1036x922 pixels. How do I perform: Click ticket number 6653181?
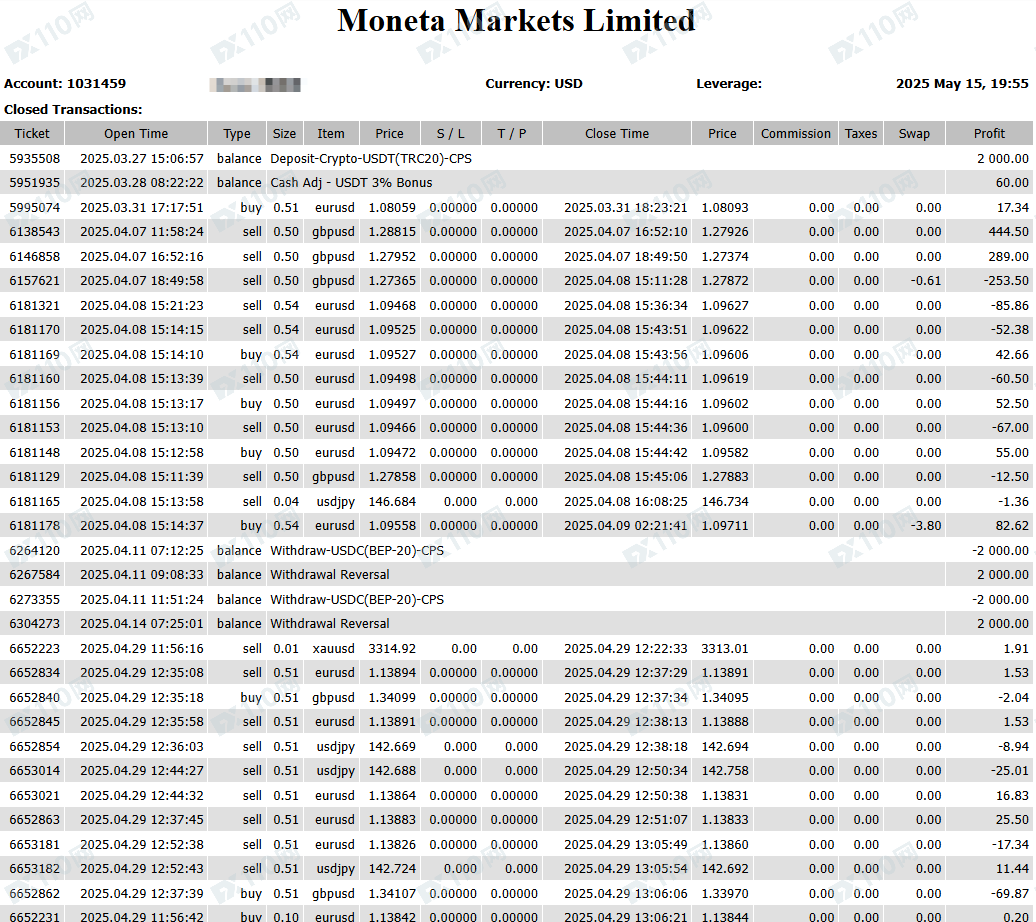tap(34, 844)
